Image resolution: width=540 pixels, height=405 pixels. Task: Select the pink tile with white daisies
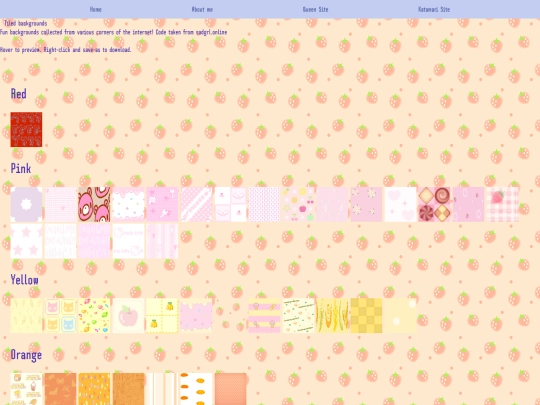coord(366,205)
